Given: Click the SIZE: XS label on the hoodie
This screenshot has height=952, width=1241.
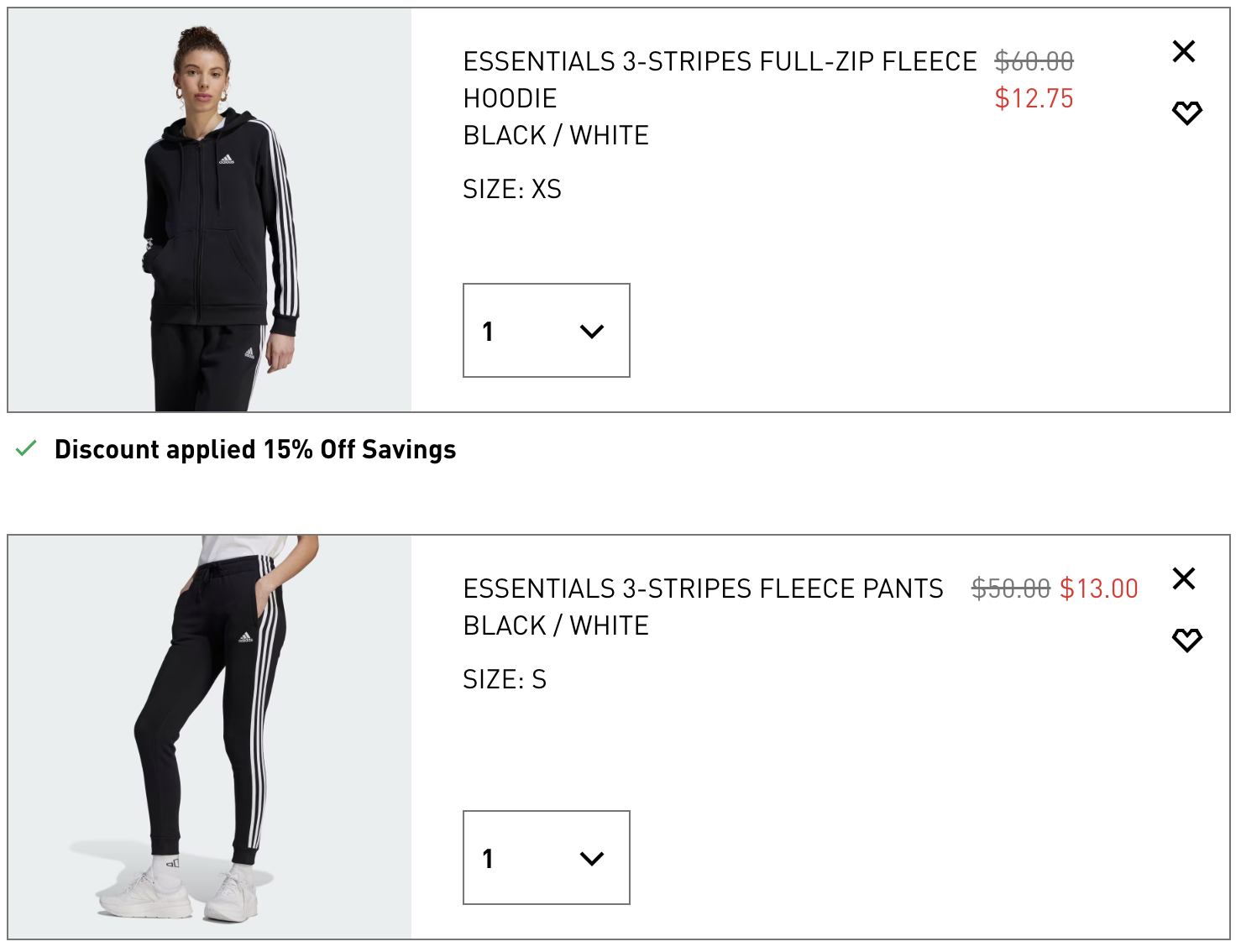Looking at the screenshot, I should point(511,190).
